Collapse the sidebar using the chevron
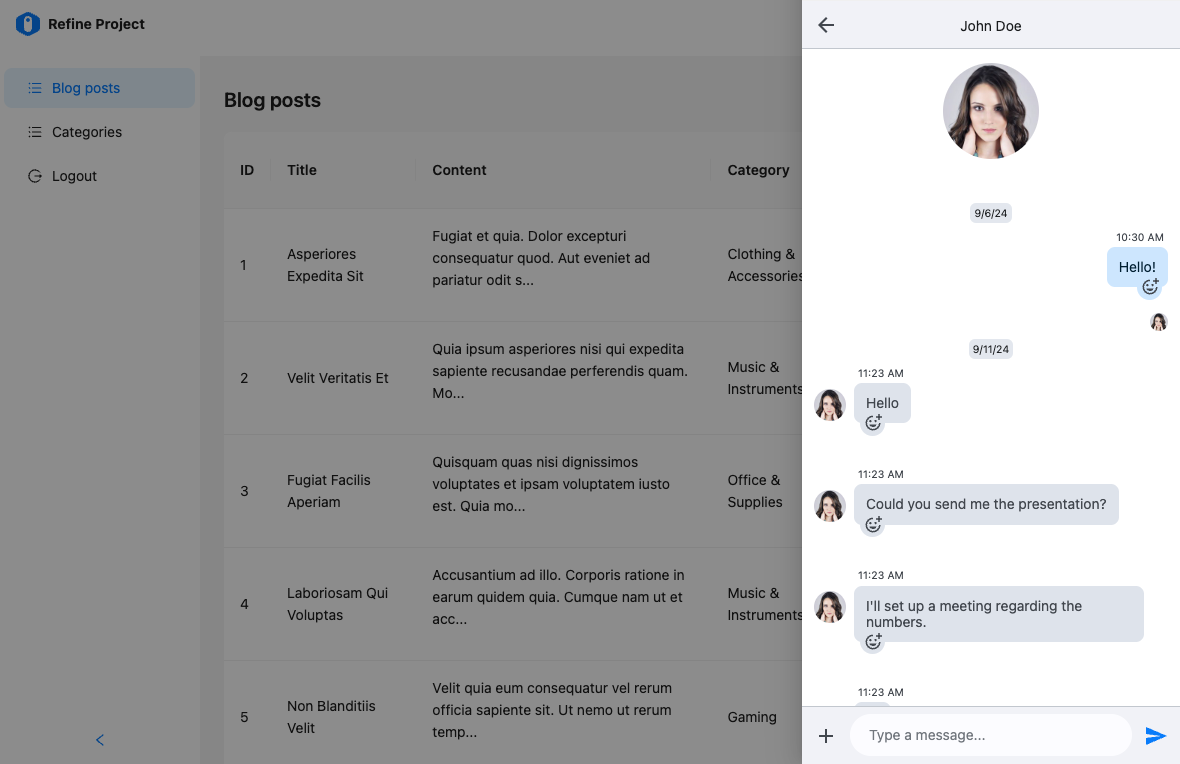Image resolution: width=1180 pixels, height=764 pixels. [99, 740]
